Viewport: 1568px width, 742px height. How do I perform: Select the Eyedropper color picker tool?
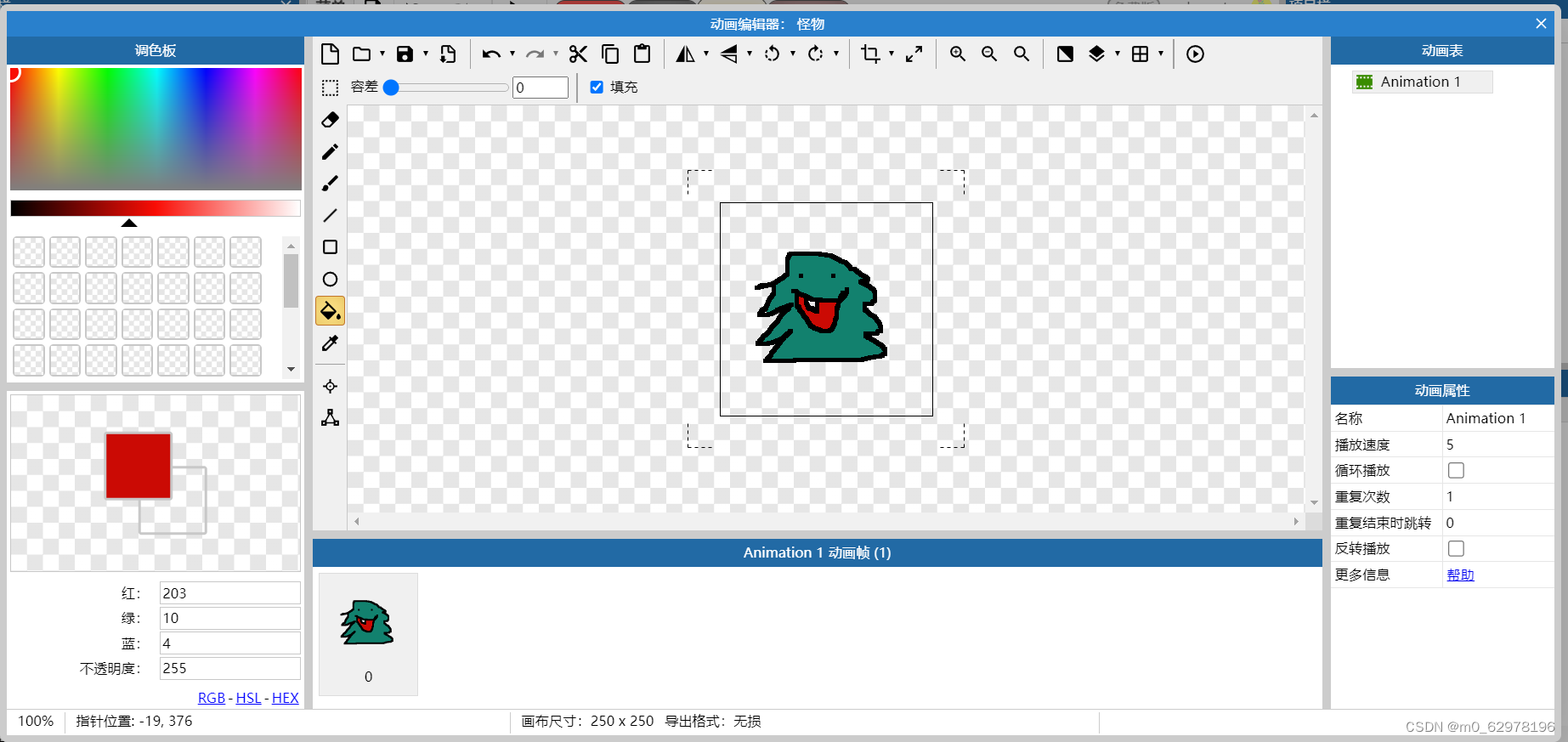point(331,343)
